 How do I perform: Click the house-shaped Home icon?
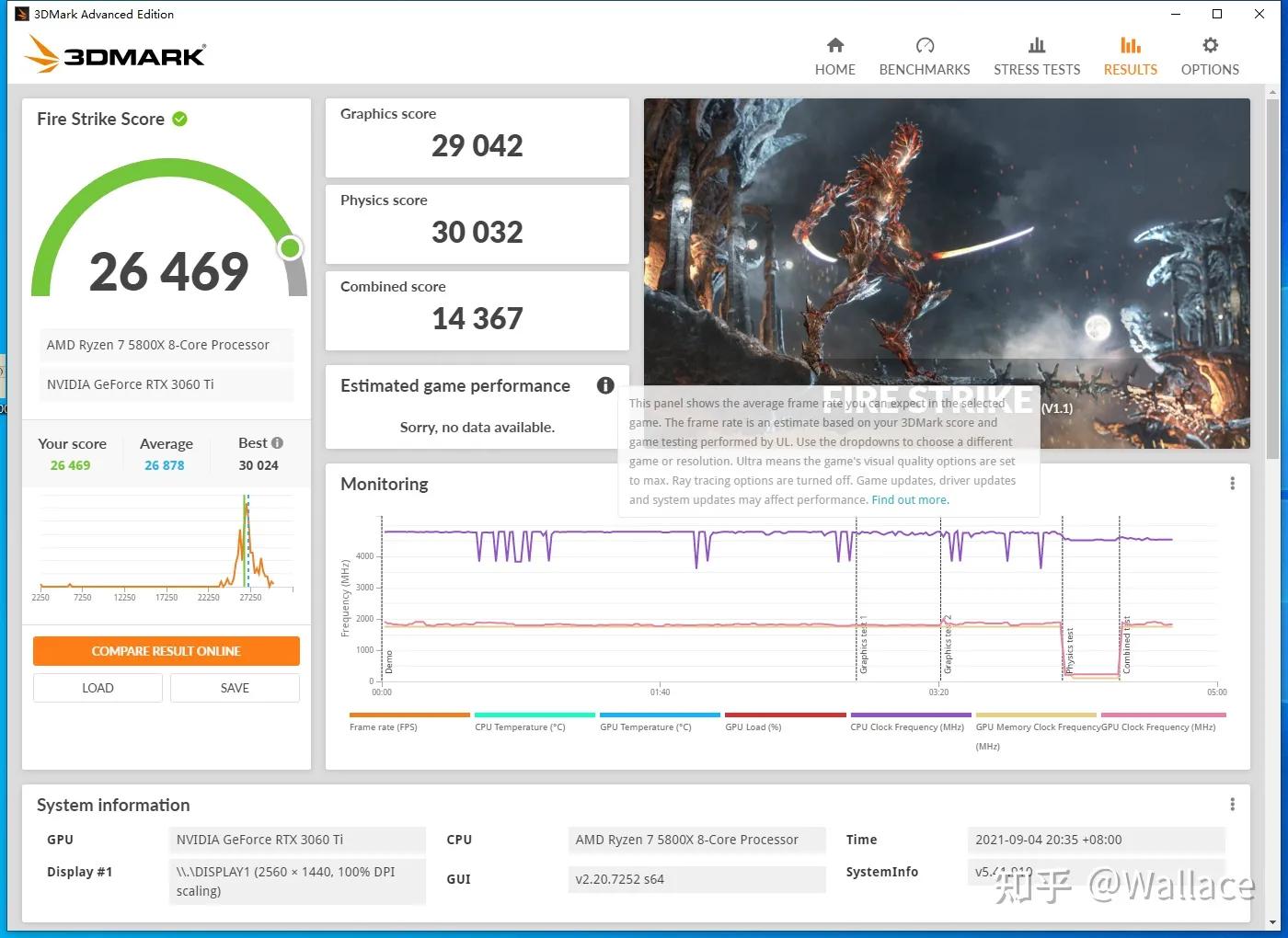[834, 43]
